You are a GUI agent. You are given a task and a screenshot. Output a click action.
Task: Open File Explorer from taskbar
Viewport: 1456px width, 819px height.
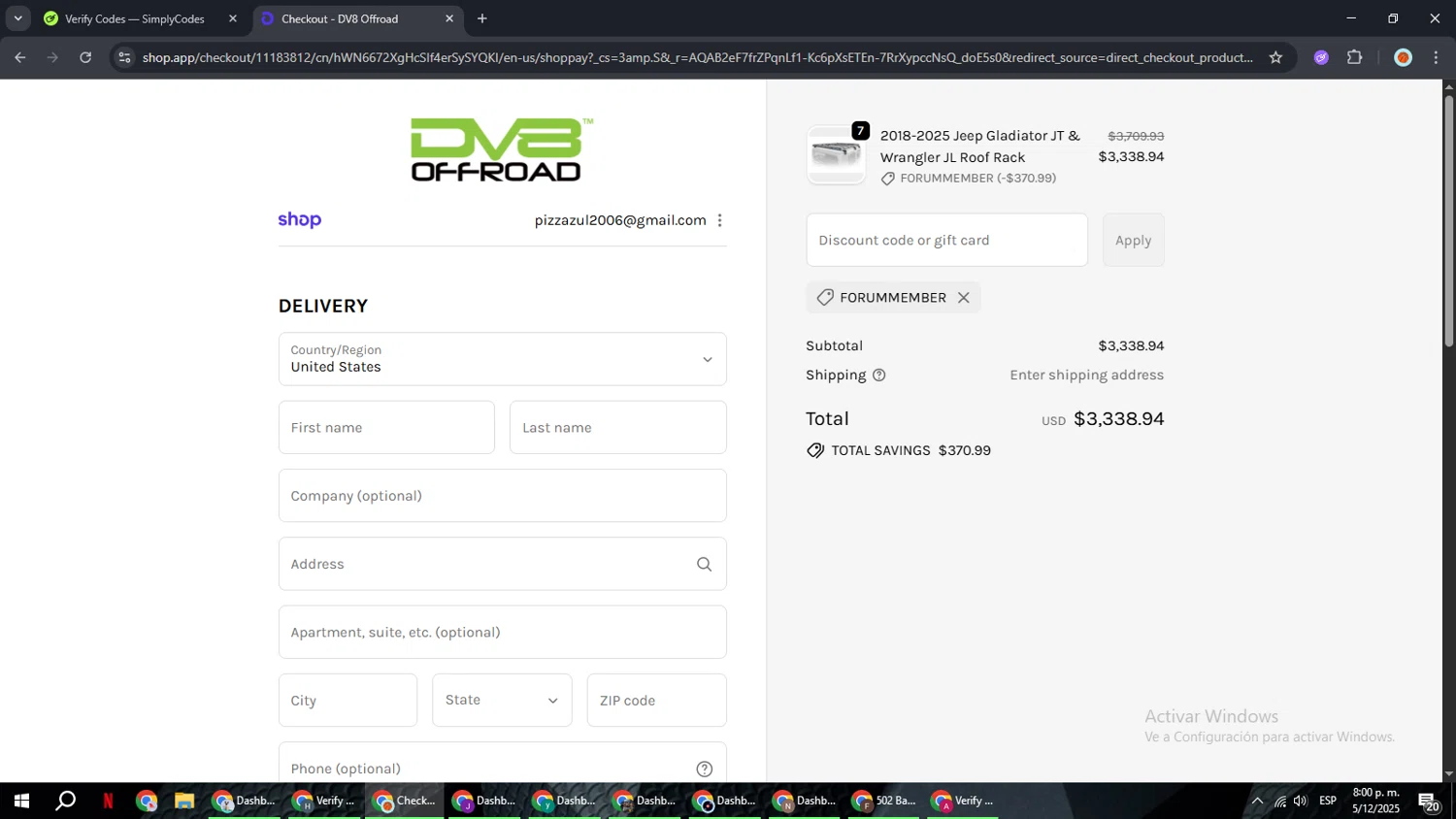point(183,801)
